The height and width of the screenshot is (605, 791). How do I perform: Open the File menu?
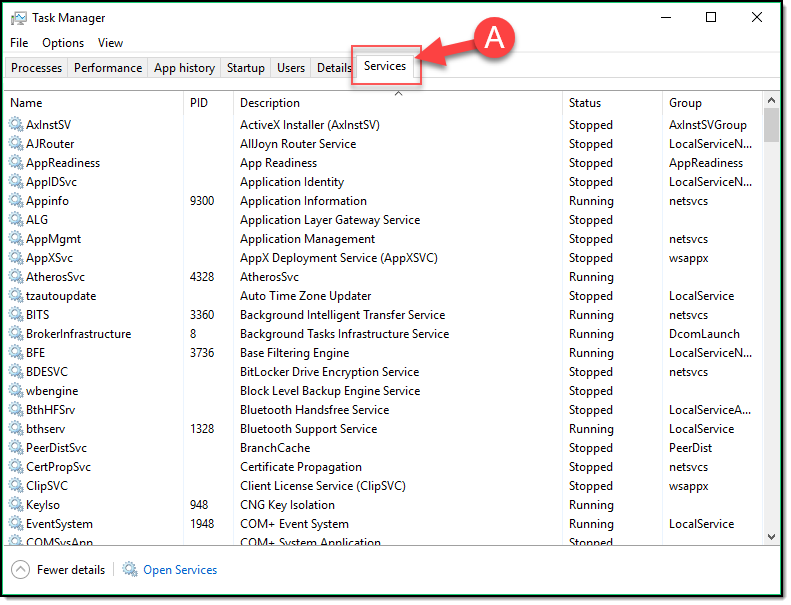point(19,43)
